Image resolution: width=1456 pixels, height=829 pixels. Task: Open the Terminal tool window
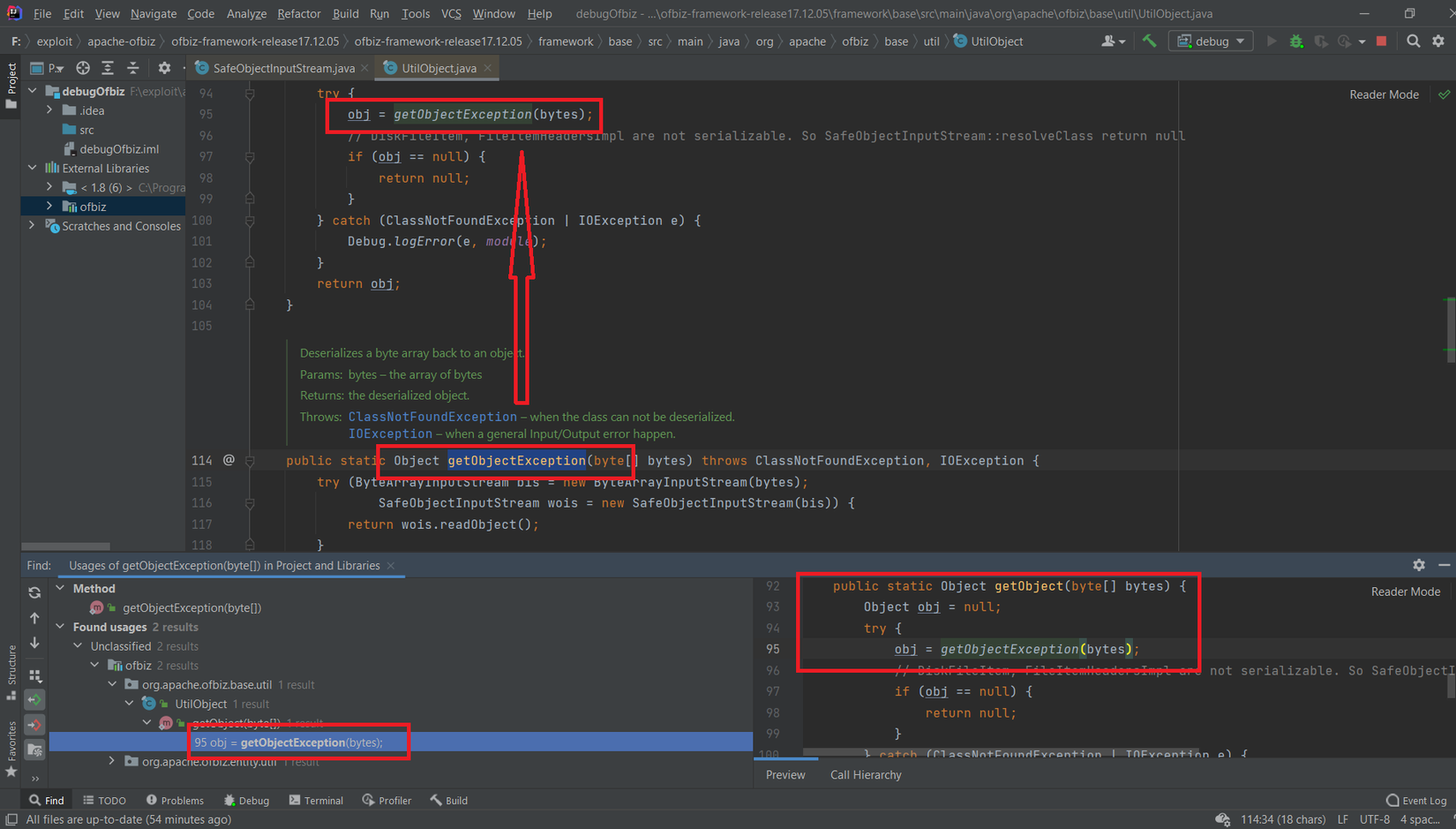click(316, 800)
